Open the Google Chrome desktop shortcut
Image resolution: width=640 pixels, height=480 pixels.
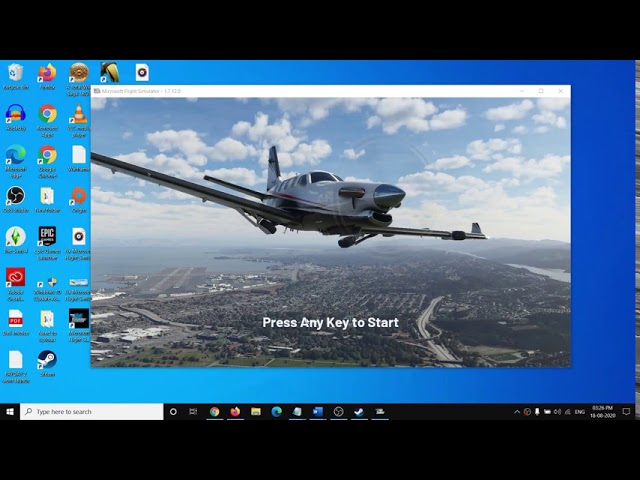pyautogui.click(x=47, y=162)
